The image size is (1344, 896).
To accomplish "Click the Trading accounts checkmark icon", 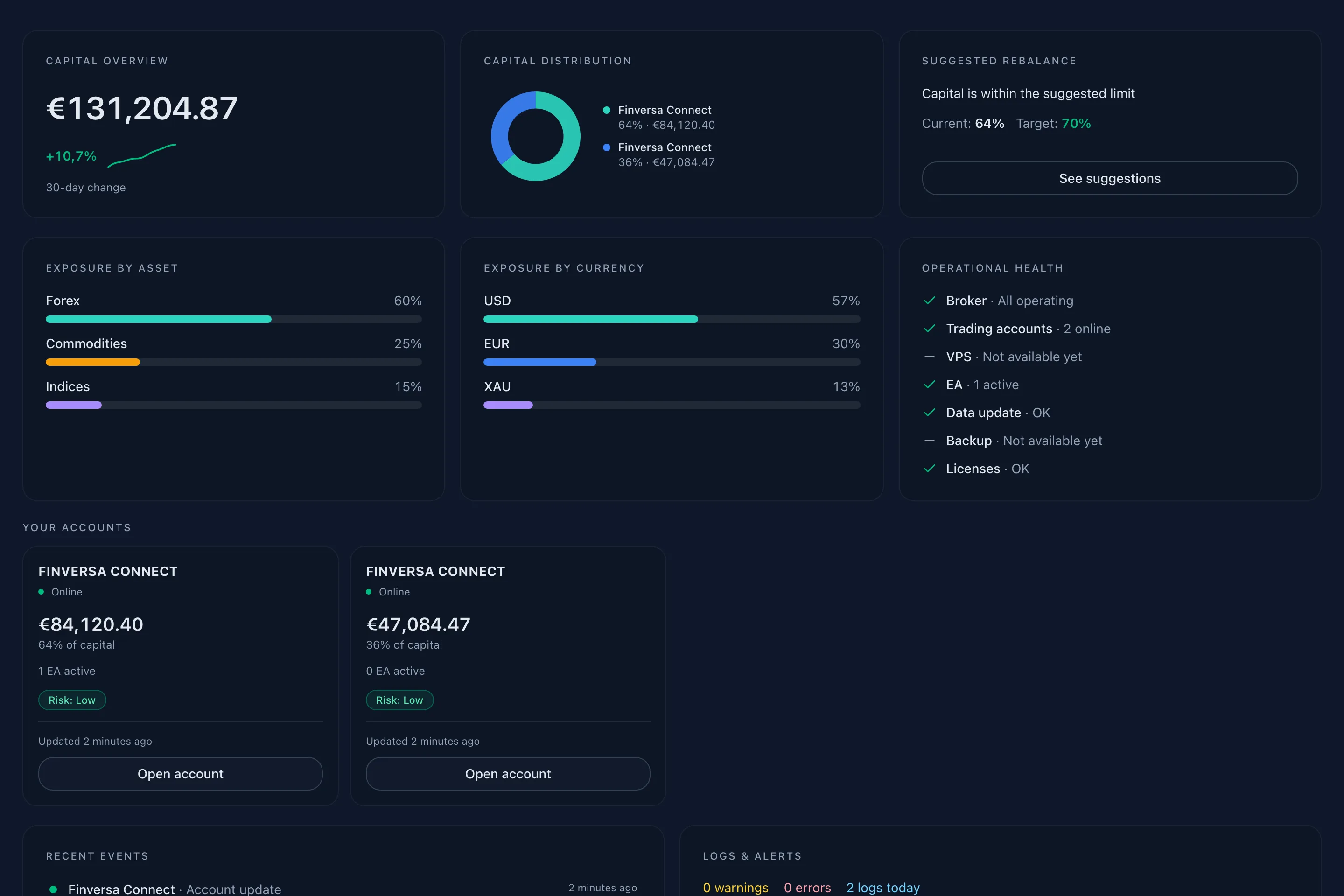I will pyautogui.click(x=929, y=329).
